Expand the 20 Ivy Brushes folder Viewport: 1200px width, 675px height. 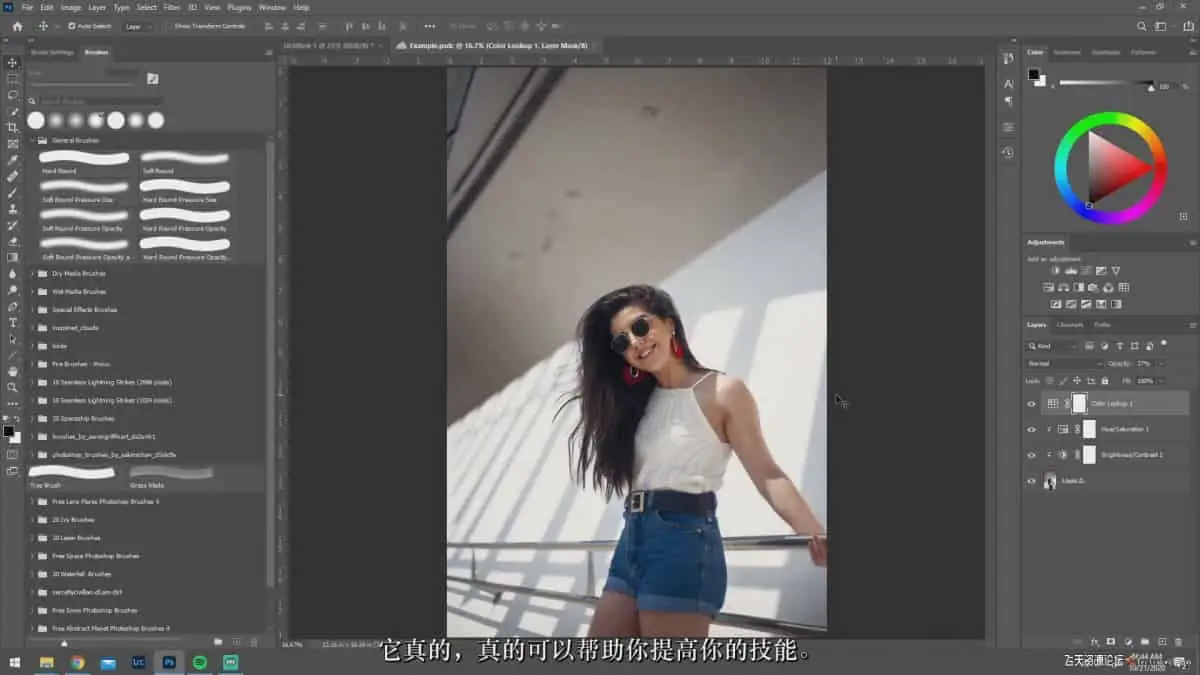tap(32, 520)
